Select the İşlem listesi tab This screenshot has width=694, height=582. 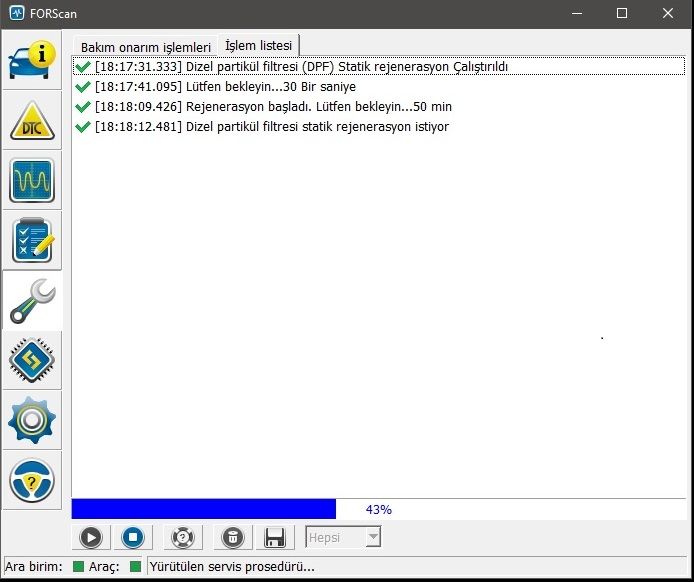pos(258,45)
